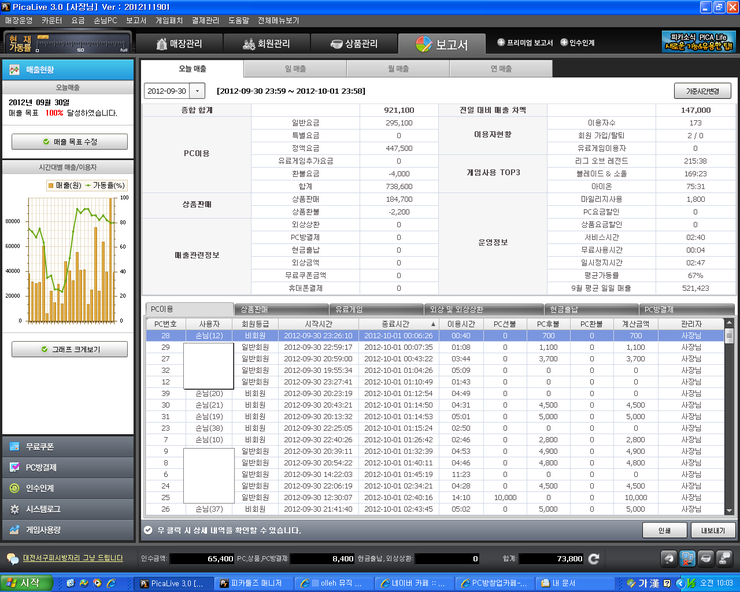740x592 pixels.
Task: Sort by the 이용시간 column header
Action: click(x=461, y=324)
